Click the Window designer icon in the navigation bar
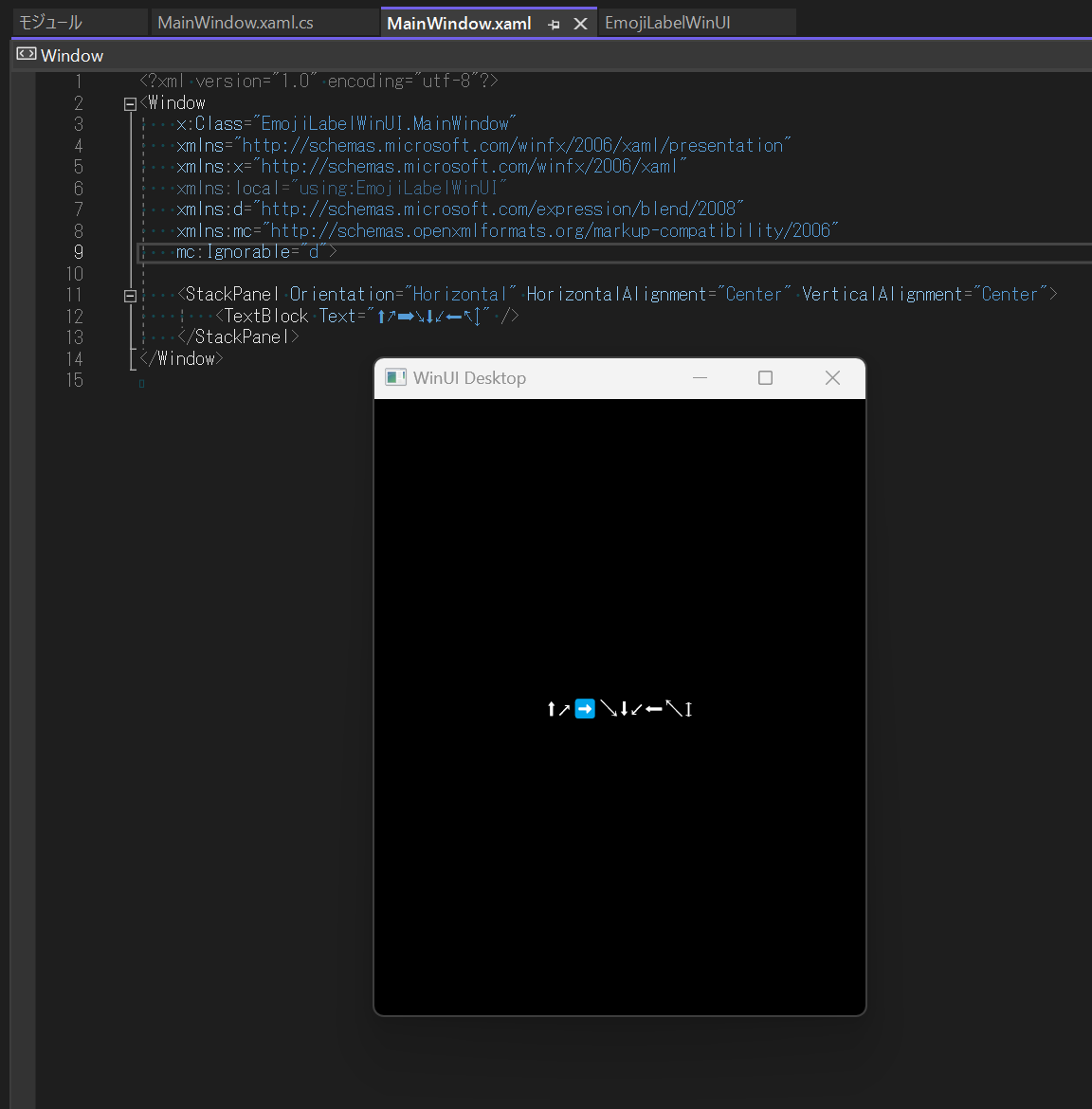The height and width of the screenshot is (1109, 1092). coord(27,55)
